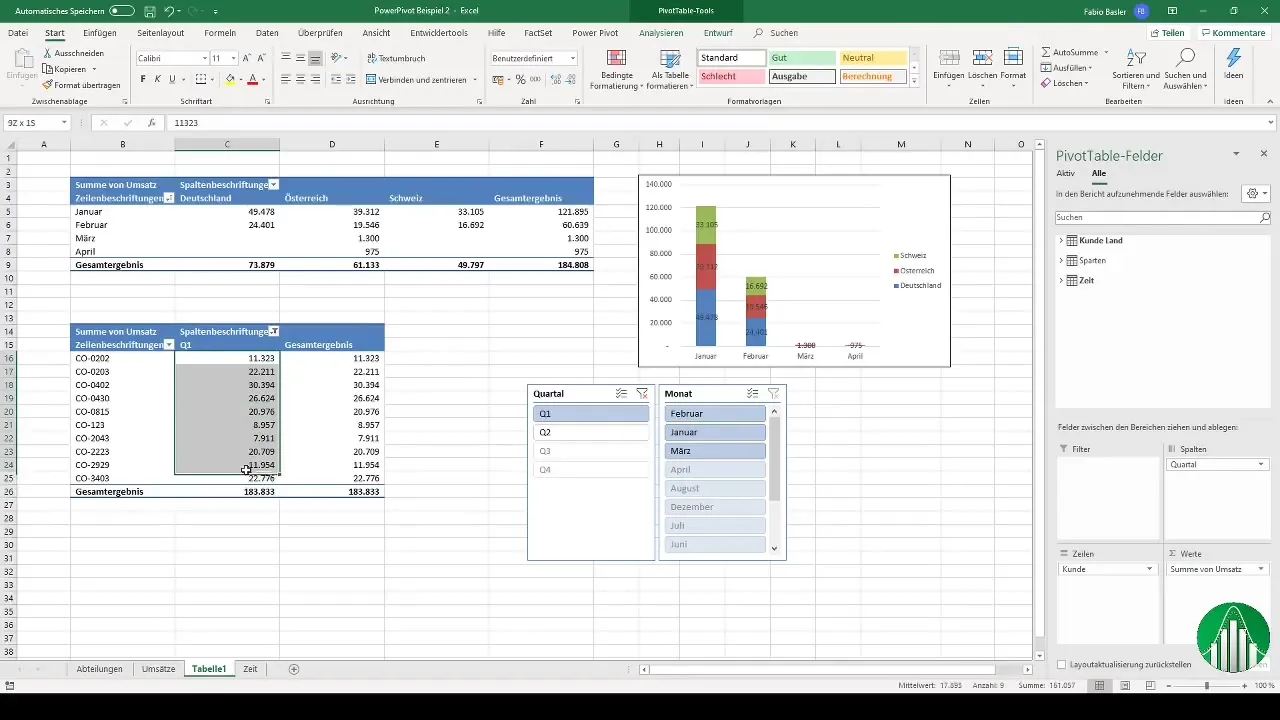1280x720 pixels.
Task: Save workbook from quick access toolbar
Action: click(149, 11)
